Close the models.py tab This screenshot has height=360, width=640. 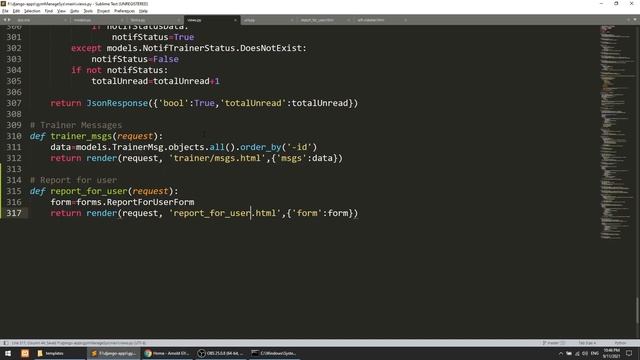122,20
